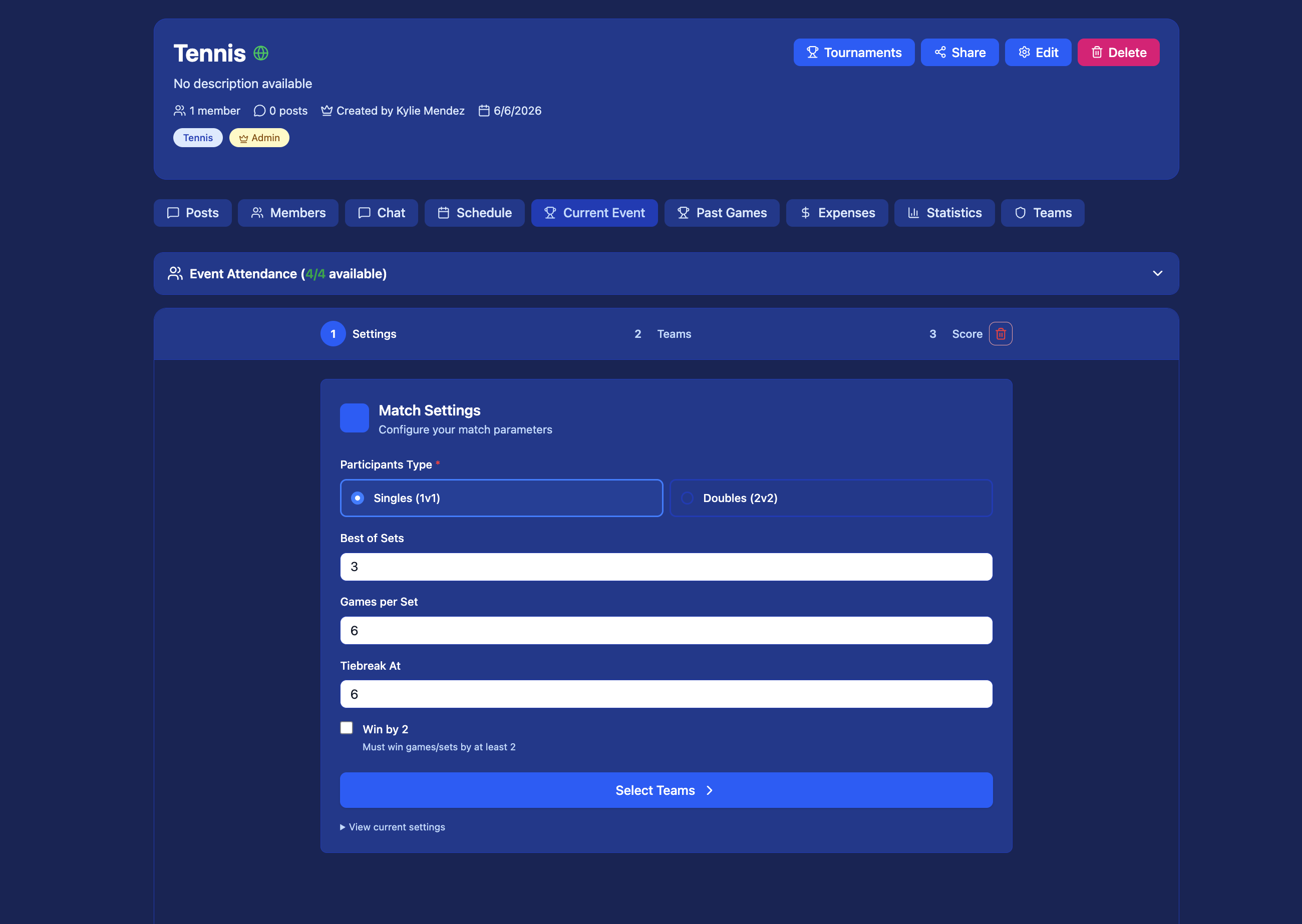Image resolution: width=1302 pixels, height=924 pixels.
Task: Click the trophy icon on Past Games
Action: coord(684,213)
